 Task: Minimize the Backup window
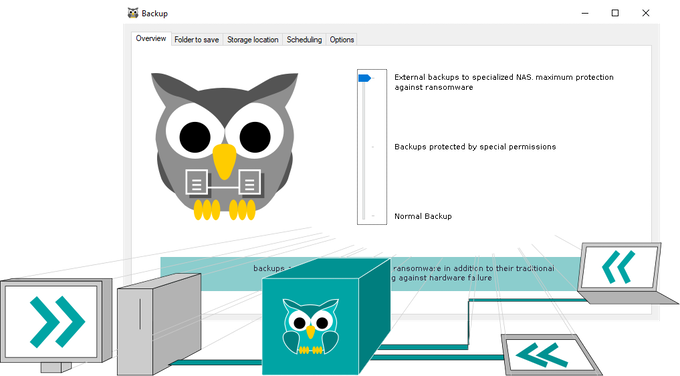coord(585,13)
